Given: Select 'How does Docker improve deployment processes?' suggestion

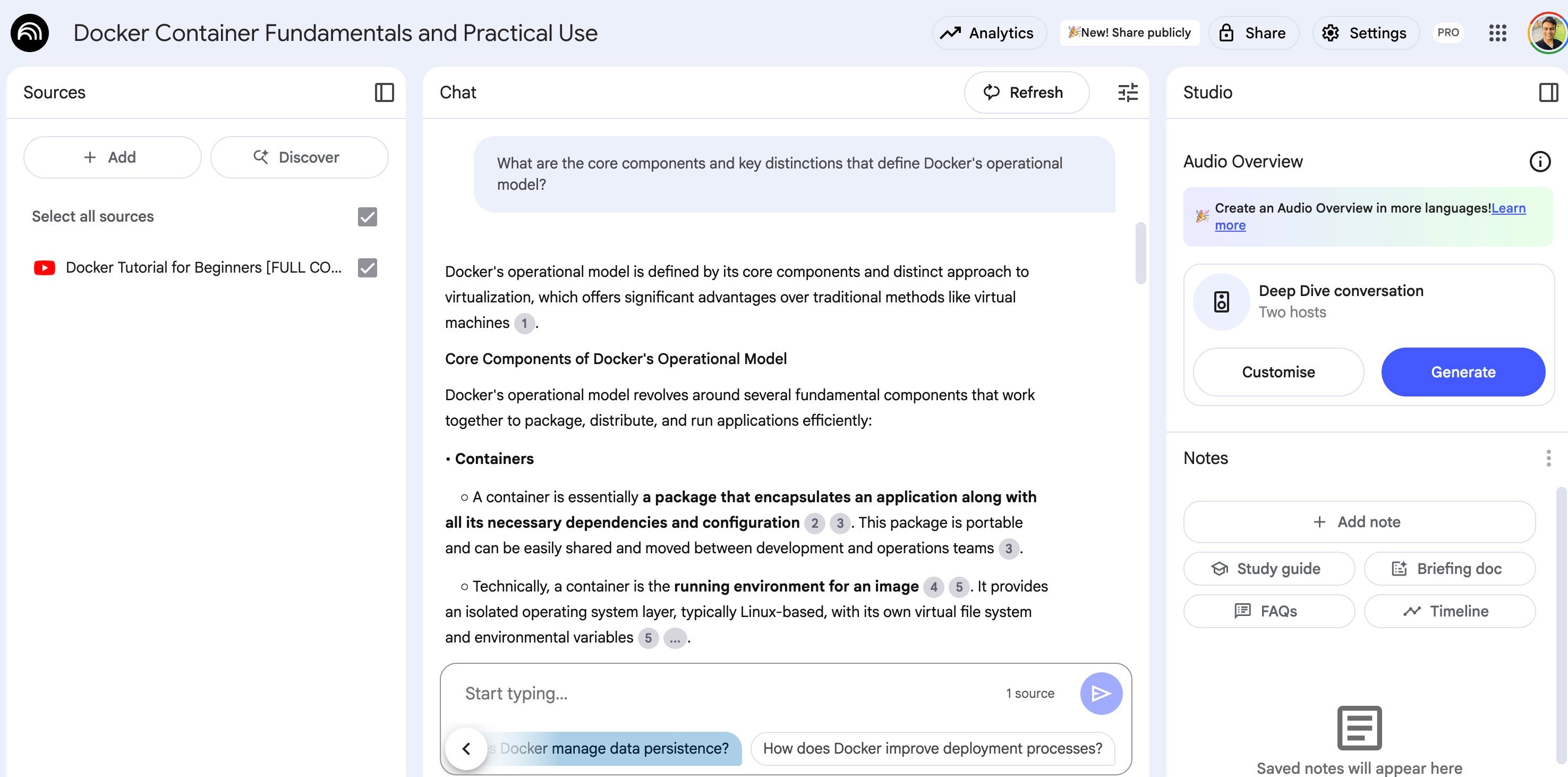Looking at the screenshot, I should [933, 748].
